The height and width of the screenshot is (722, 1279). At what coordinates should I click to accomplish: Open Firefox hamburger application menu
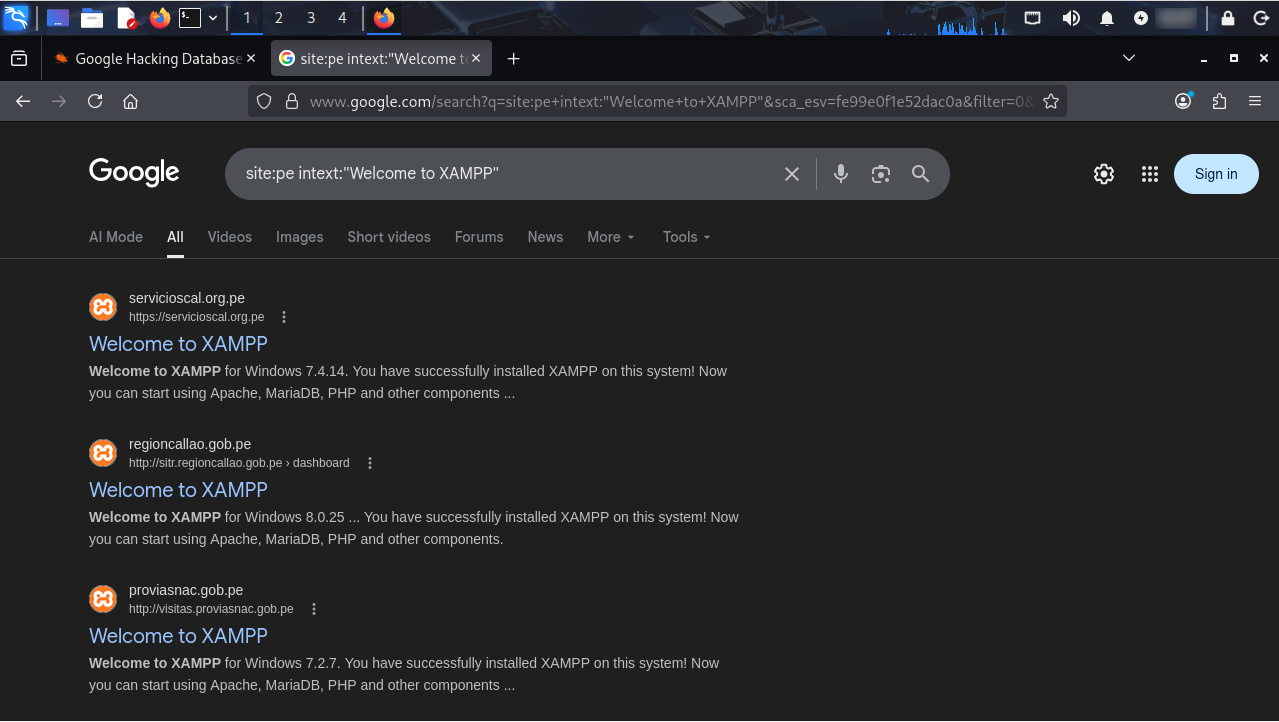coord(1254,101)
